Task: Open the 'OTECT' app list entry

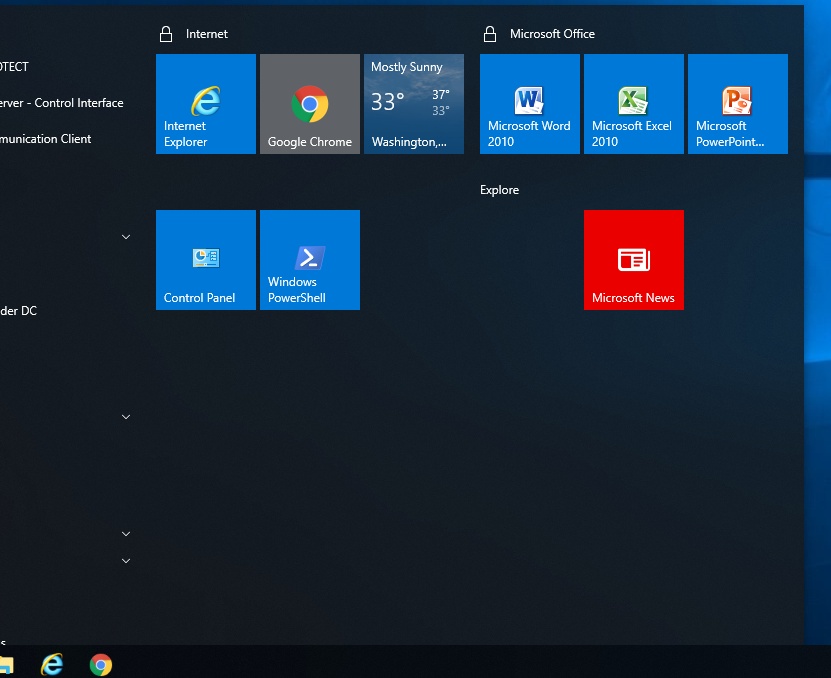Action: pyautogui.click(x=14, y=67)
